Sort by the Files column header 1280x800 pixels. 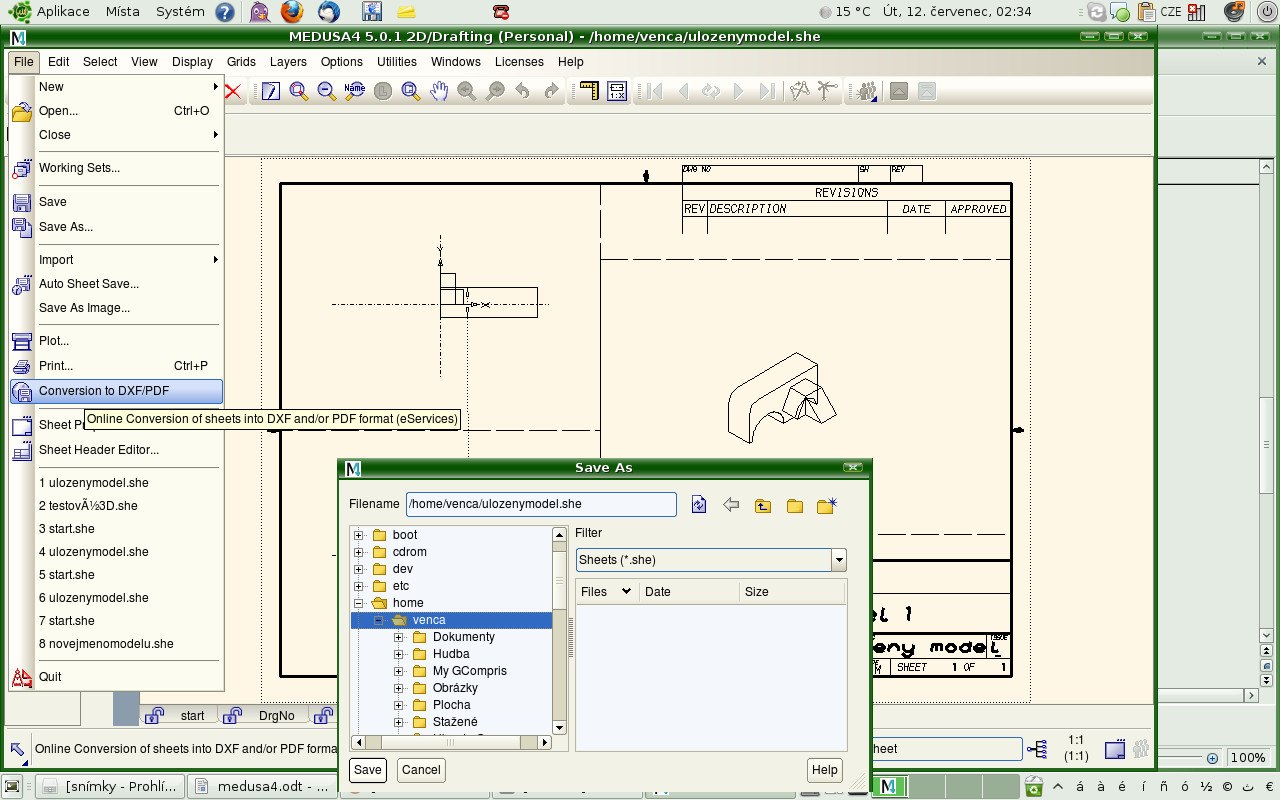pyautogui.click(x=608, y=592)
